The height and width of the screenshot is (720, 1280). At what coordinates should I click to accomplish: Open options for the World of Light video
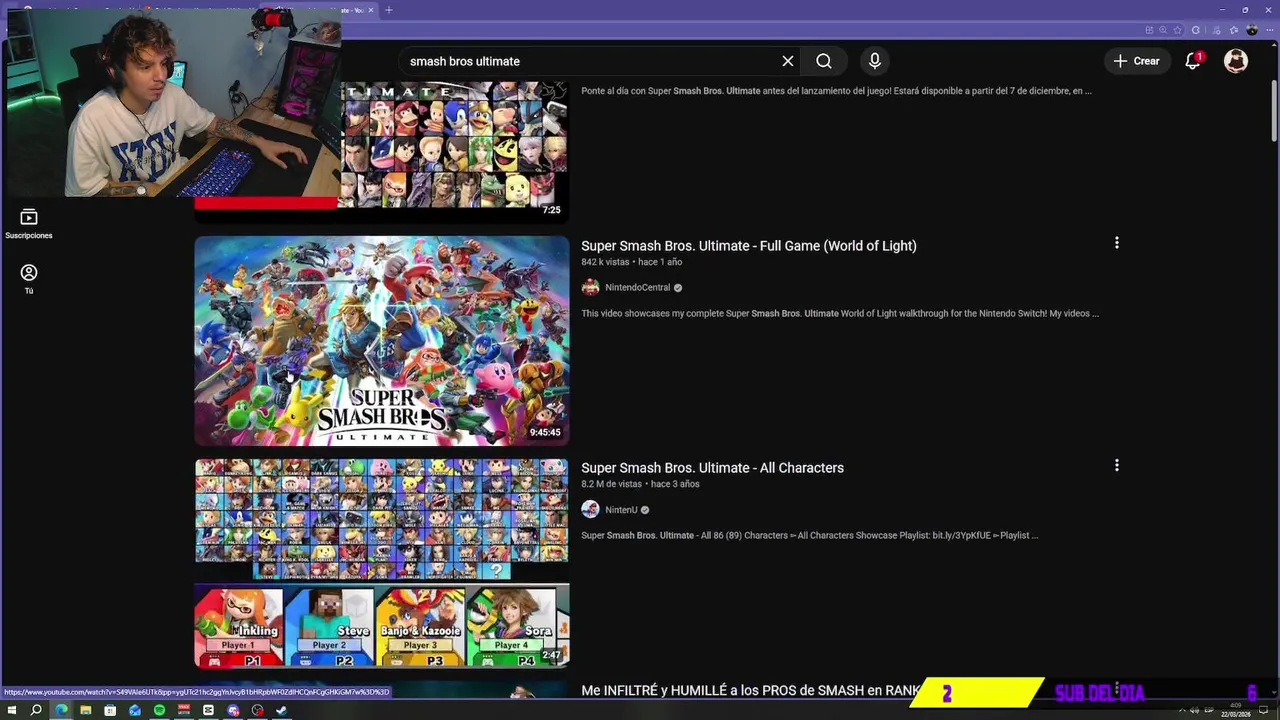1117,243
